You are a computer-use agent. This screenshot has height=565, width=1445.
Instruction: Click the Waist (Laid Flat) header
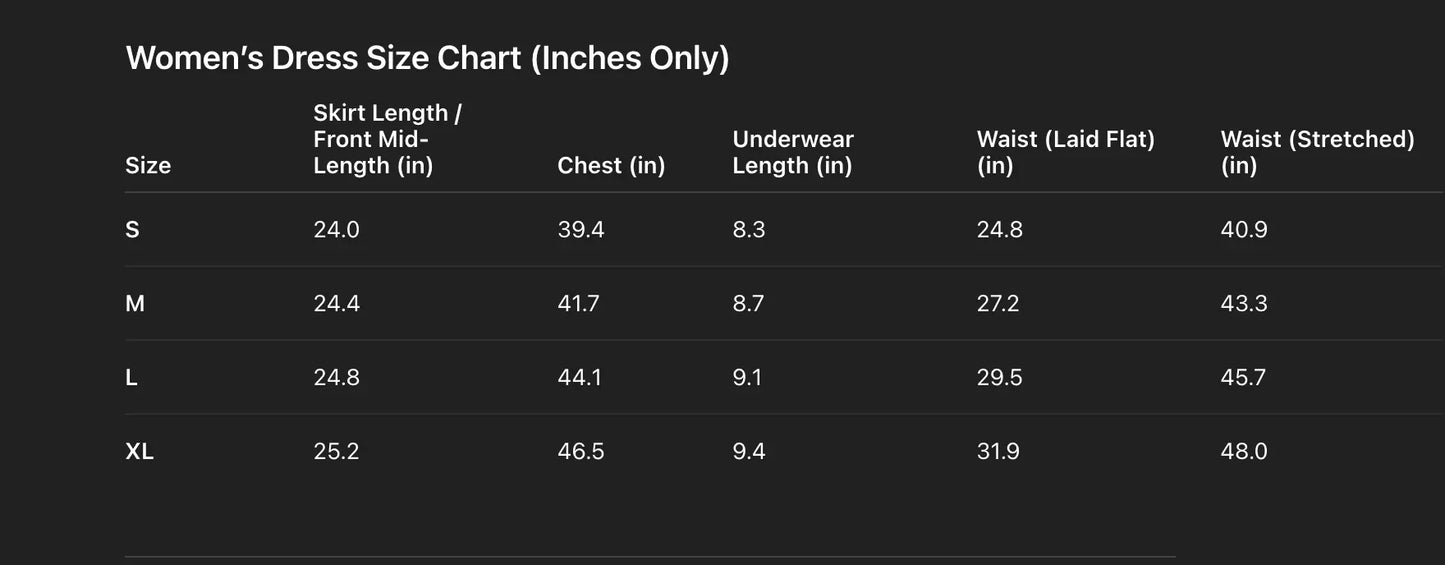(x=1065, y=152)
